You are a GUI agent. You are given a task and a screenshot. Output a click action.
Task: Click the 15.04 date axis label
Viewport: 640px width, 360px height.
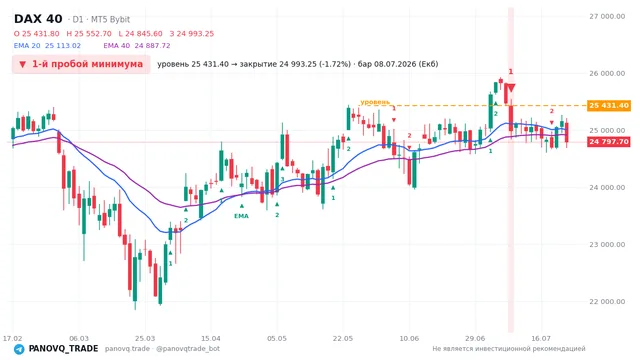211,338
